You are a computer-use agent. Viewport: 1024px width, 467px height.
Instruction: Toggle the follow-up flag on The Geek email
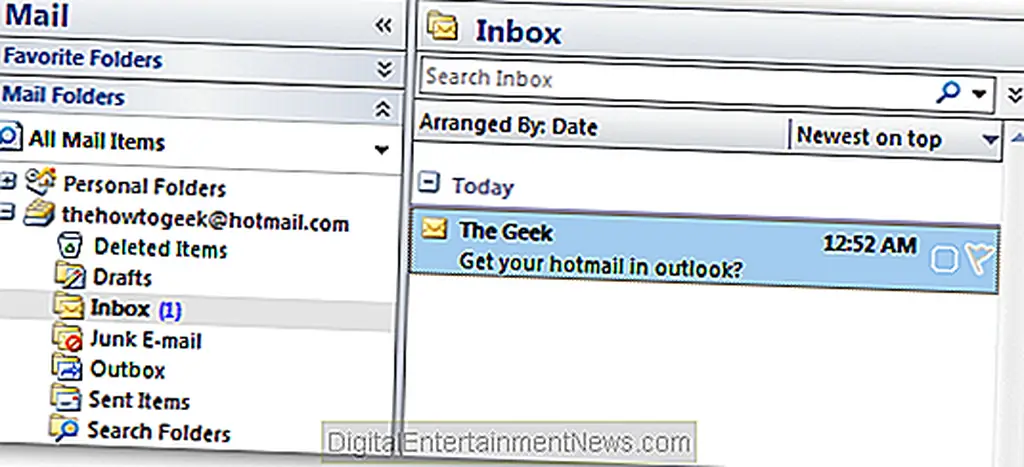point(979,260)
